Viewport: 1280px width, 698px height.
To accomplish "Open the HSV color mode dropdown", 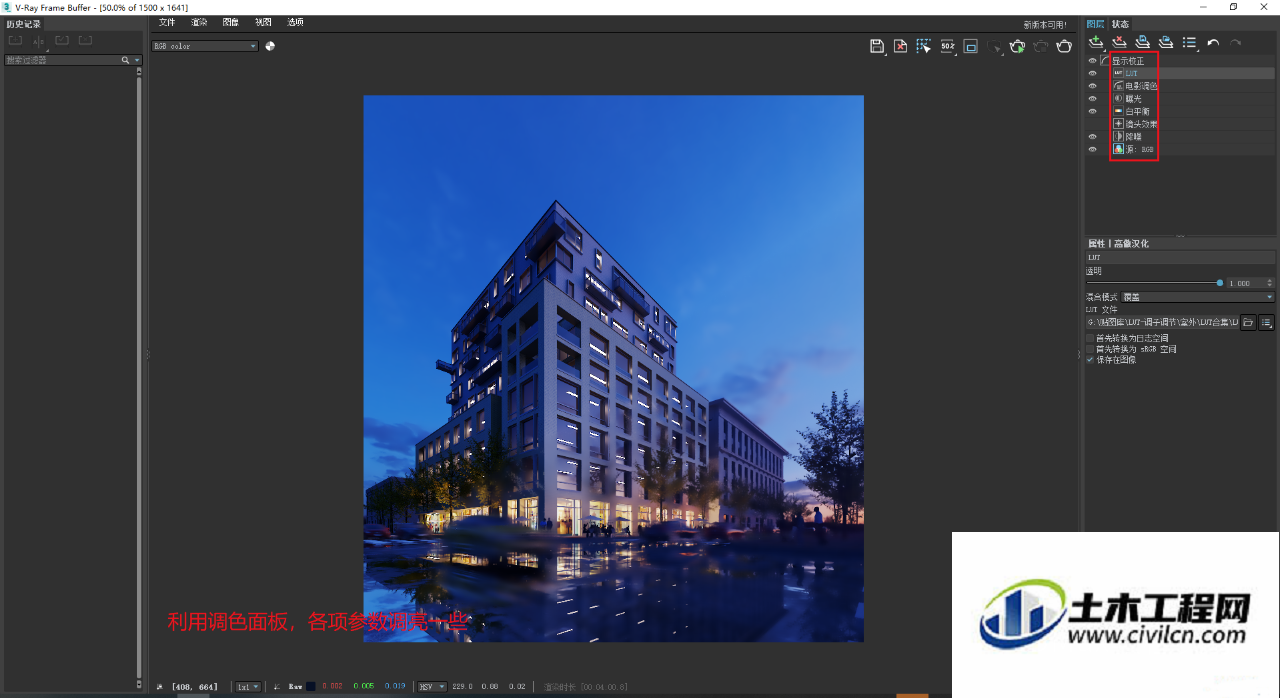I will pos(432,687).
